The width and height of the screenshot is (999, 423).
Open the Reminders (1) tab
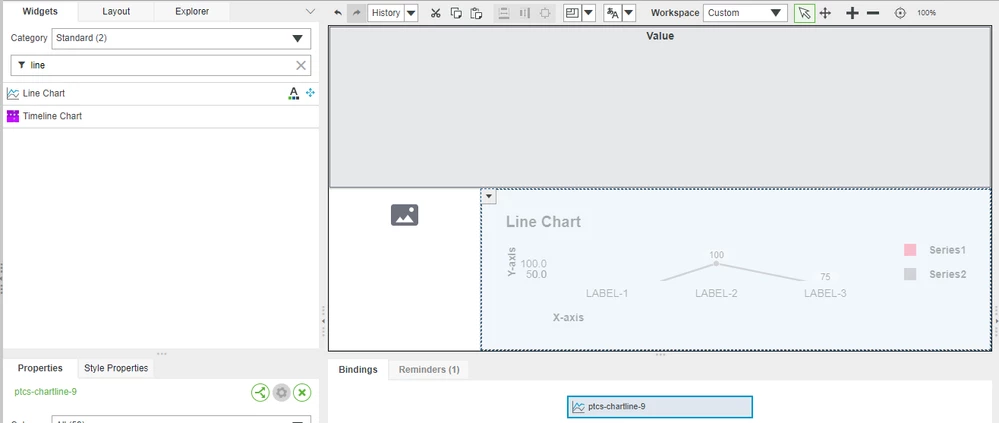[429, 369]
